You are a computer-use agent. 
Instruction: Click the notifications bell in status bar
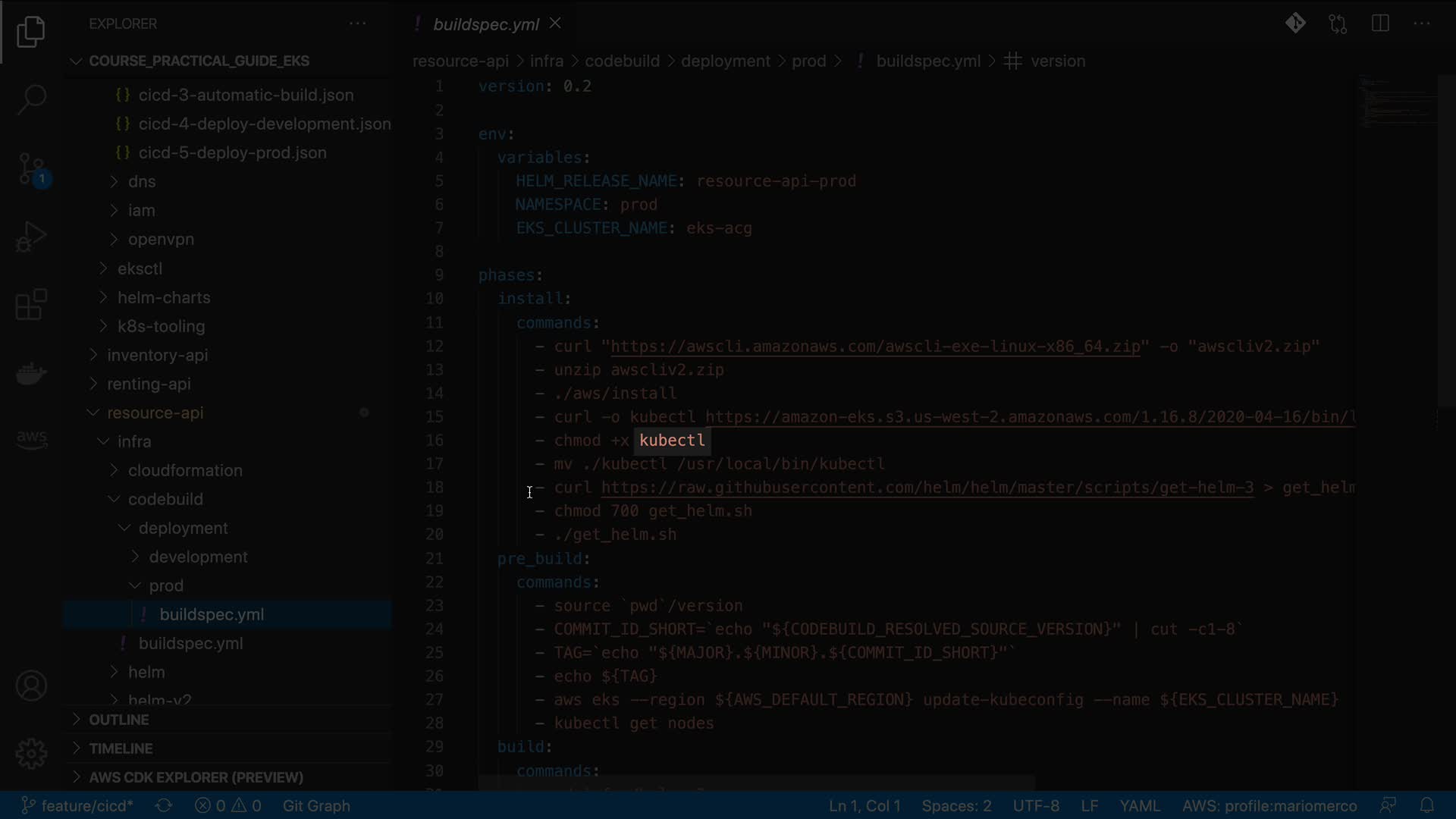(x=1426, y=805)
